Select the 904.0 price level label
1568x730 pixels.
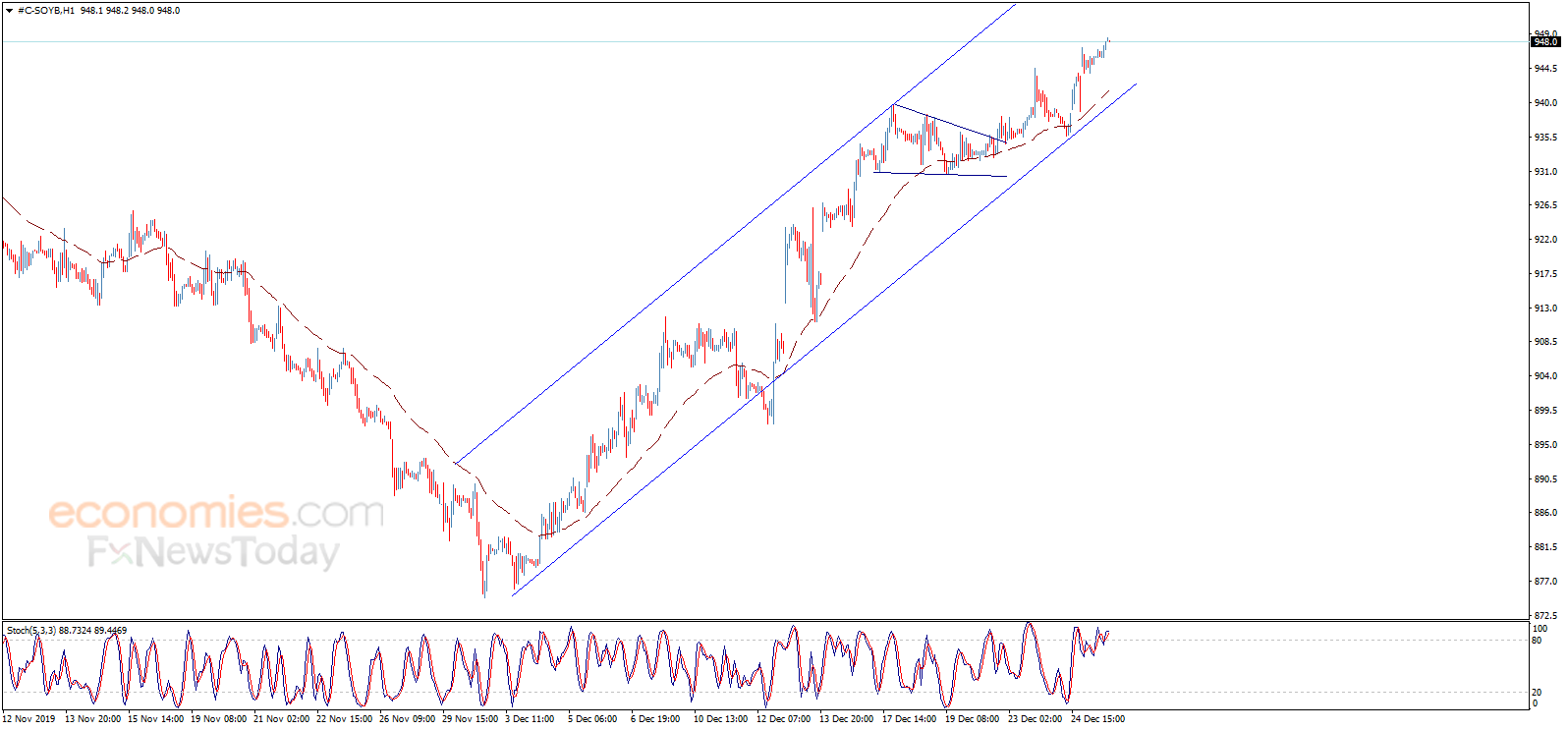click(x=1546, y=376)
